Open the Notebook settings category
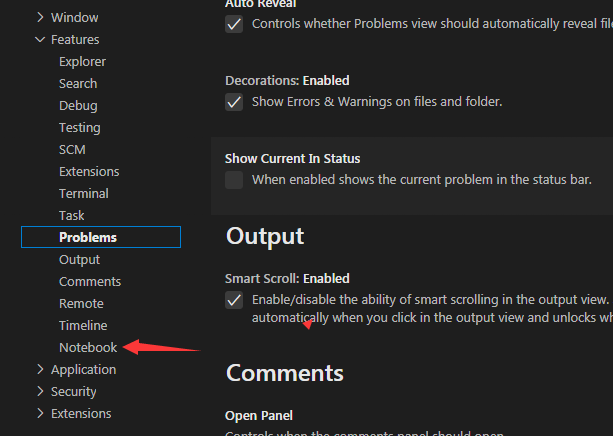Viewport: 613px width, 436px height. coord(88,348)
